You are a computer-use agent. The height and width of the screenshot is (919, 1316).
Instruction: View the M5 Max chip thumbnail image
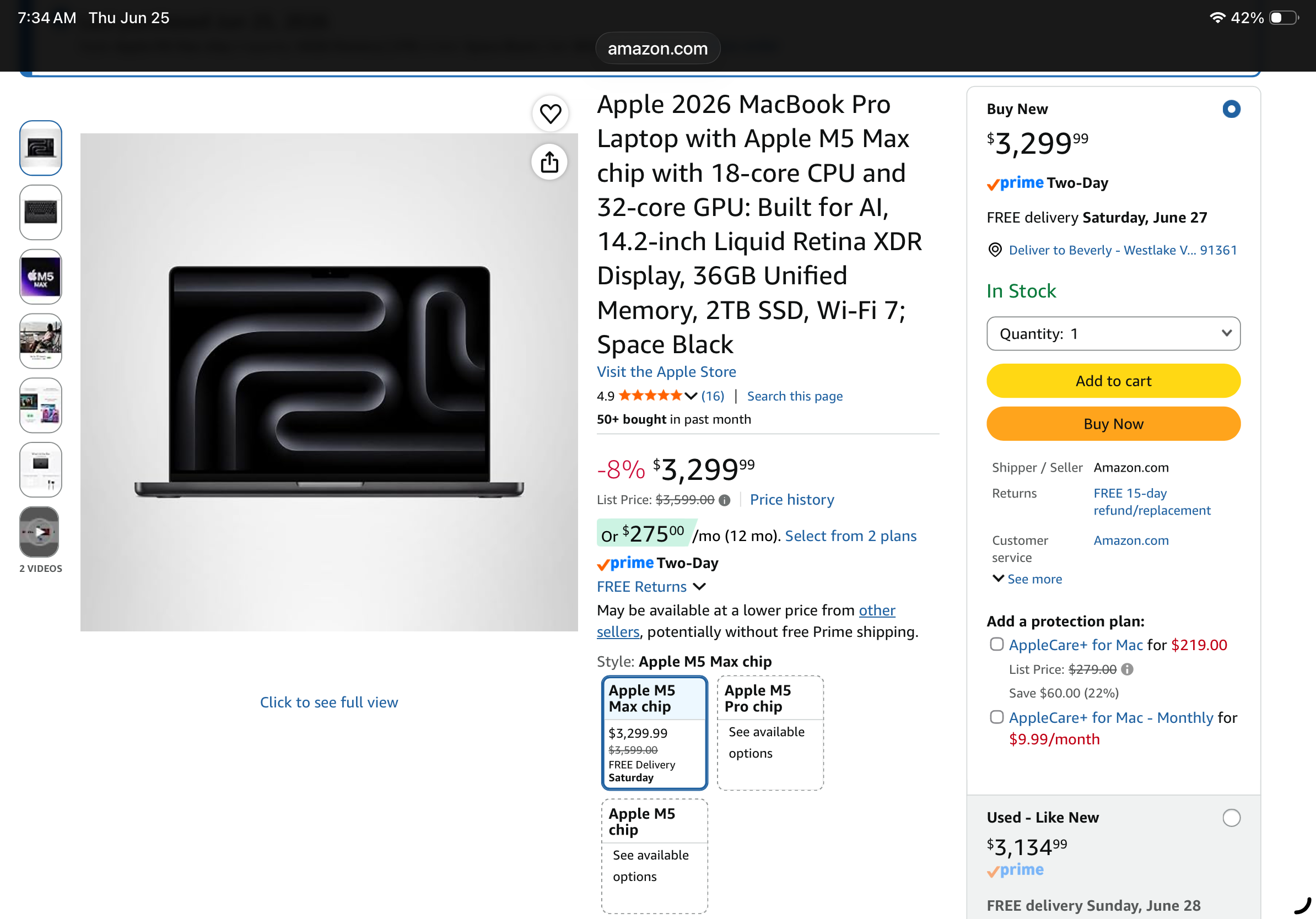click(40, 277)
